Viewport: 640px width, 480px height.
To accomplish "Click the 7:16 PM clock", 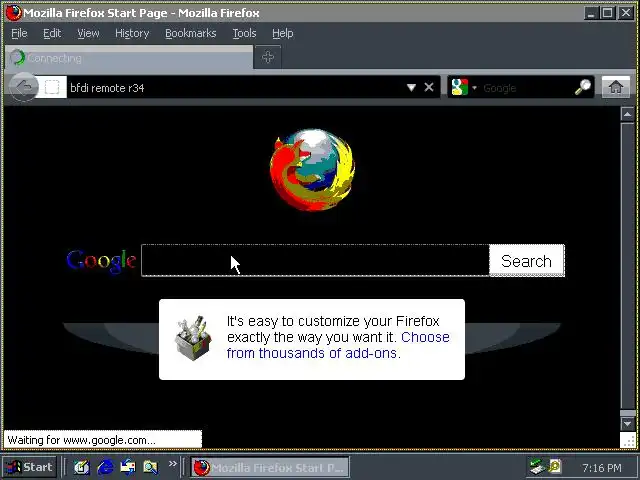I will 602,468.
